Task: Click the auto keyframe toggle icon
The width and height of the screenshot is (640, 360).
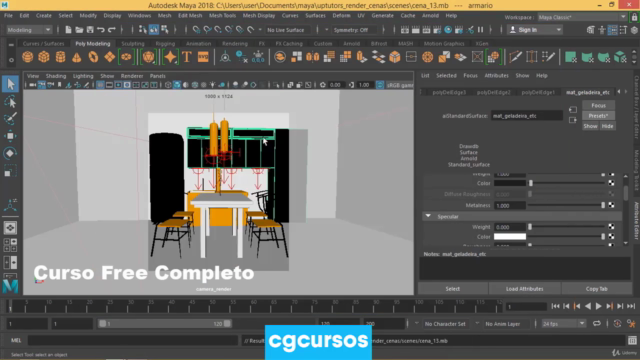Action: (618, 324)
